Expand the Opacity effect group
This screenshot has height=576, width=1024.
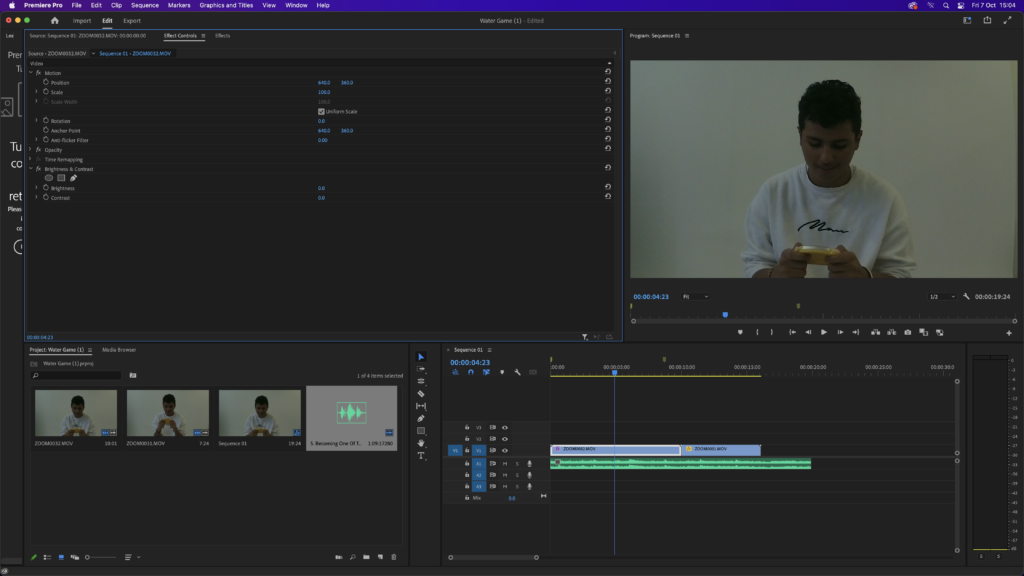pos(31,150)
